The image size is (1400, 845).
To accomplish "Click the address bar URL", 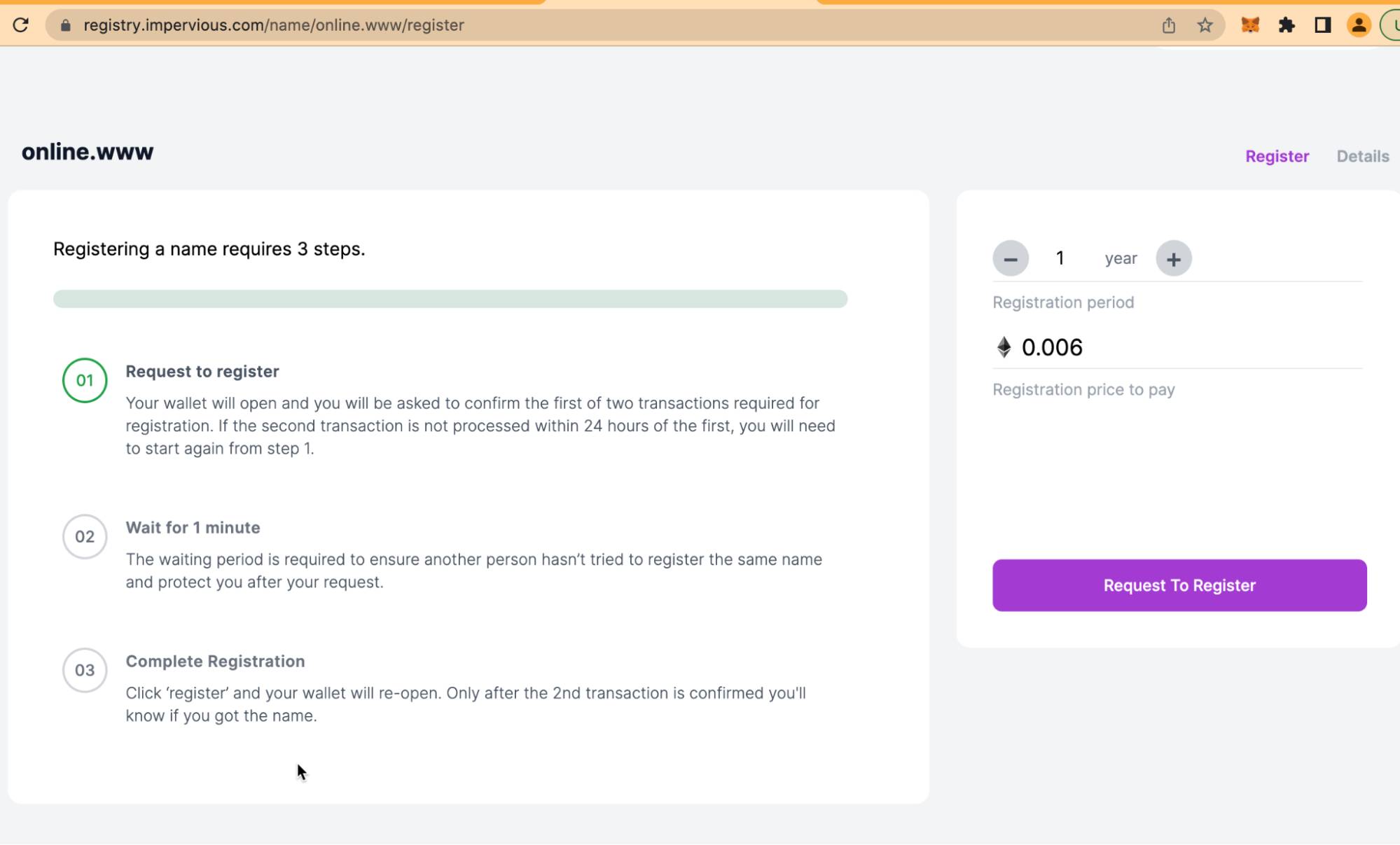I will 274,25.
